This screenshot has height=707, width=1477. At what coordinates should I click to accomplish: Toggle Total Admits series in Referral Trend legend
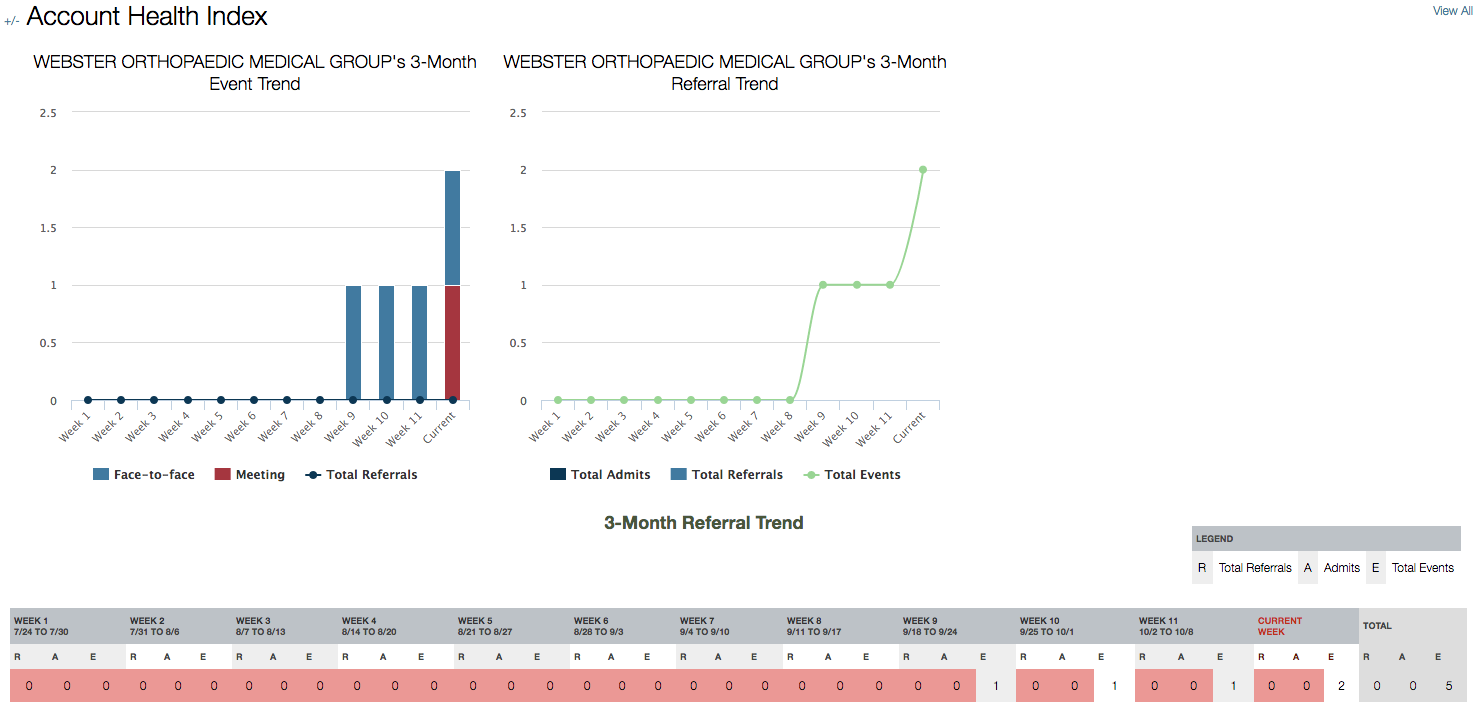tap(600, 475)
